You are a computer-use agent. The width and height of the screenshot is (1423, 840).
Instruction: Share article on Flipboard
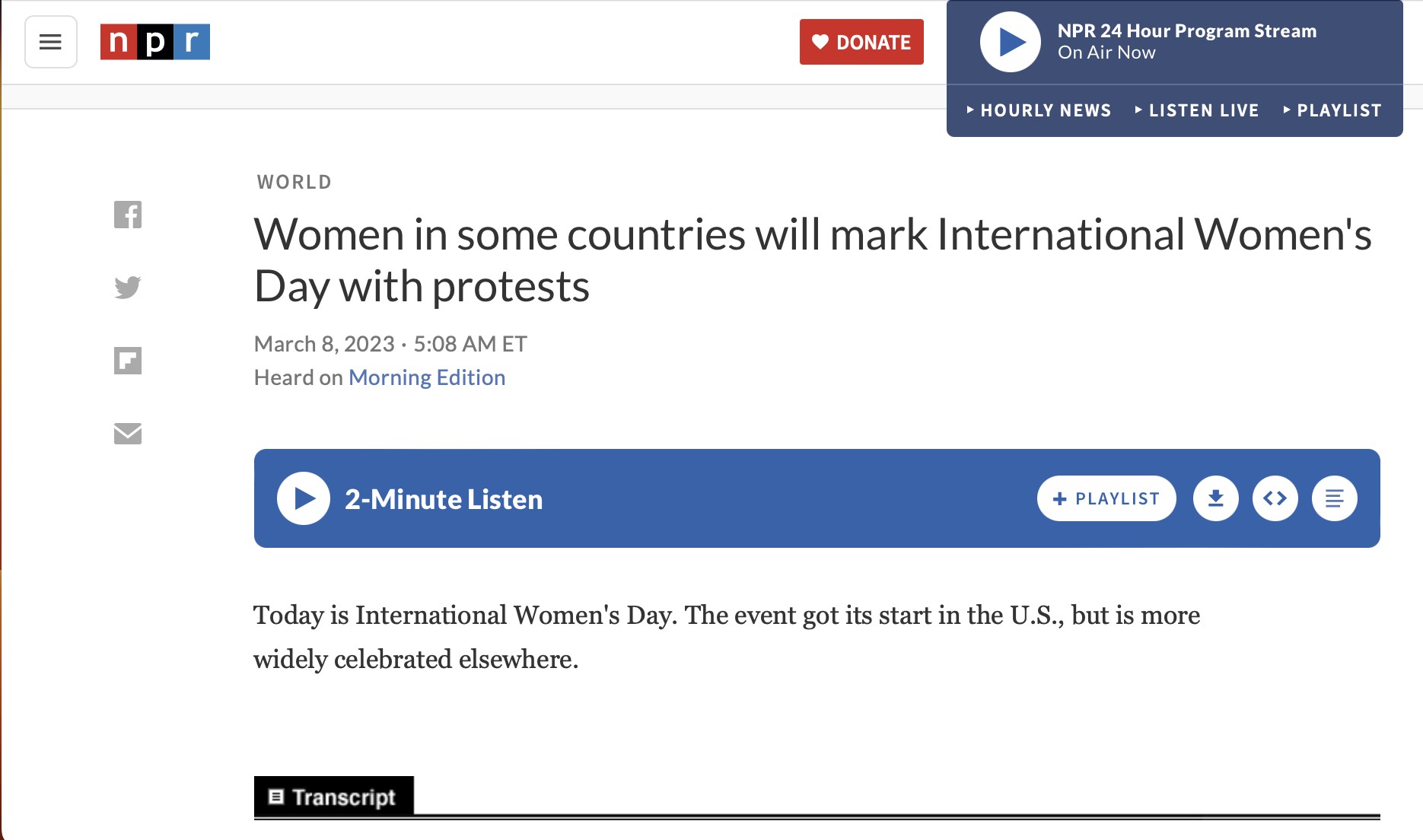point(128,361)
